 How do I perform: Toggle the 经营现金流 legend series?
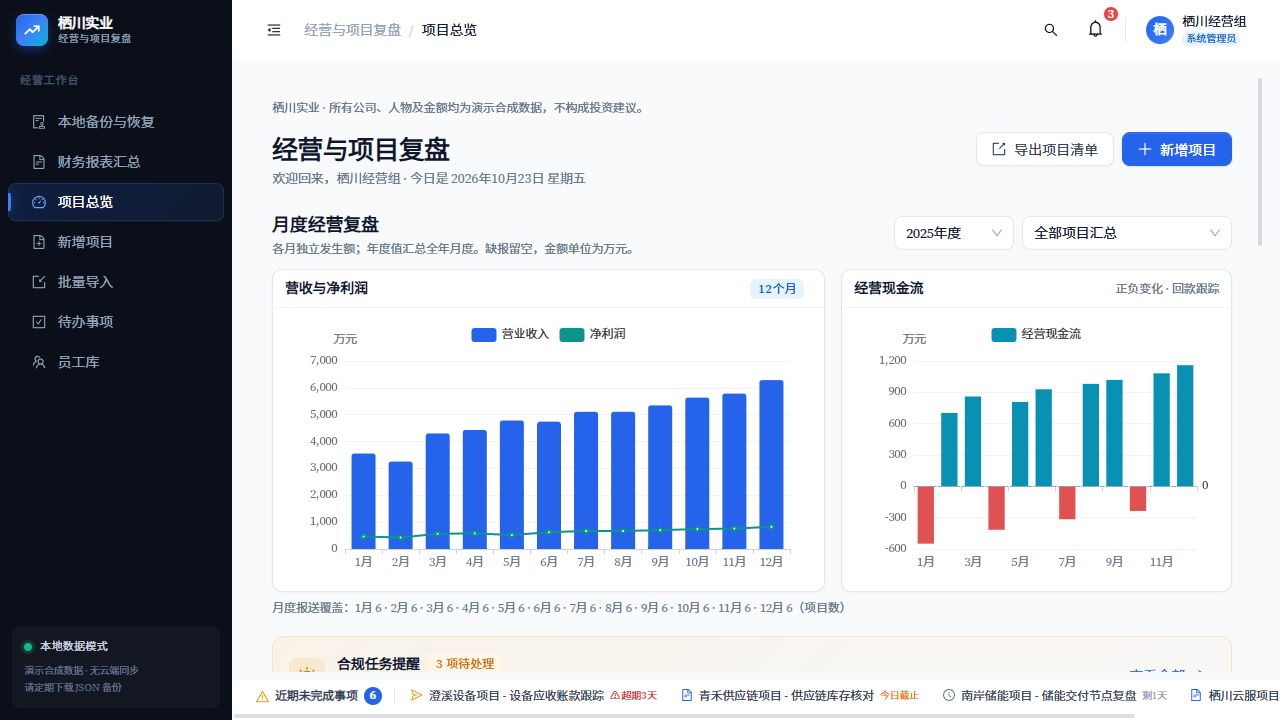[1036, 335]
